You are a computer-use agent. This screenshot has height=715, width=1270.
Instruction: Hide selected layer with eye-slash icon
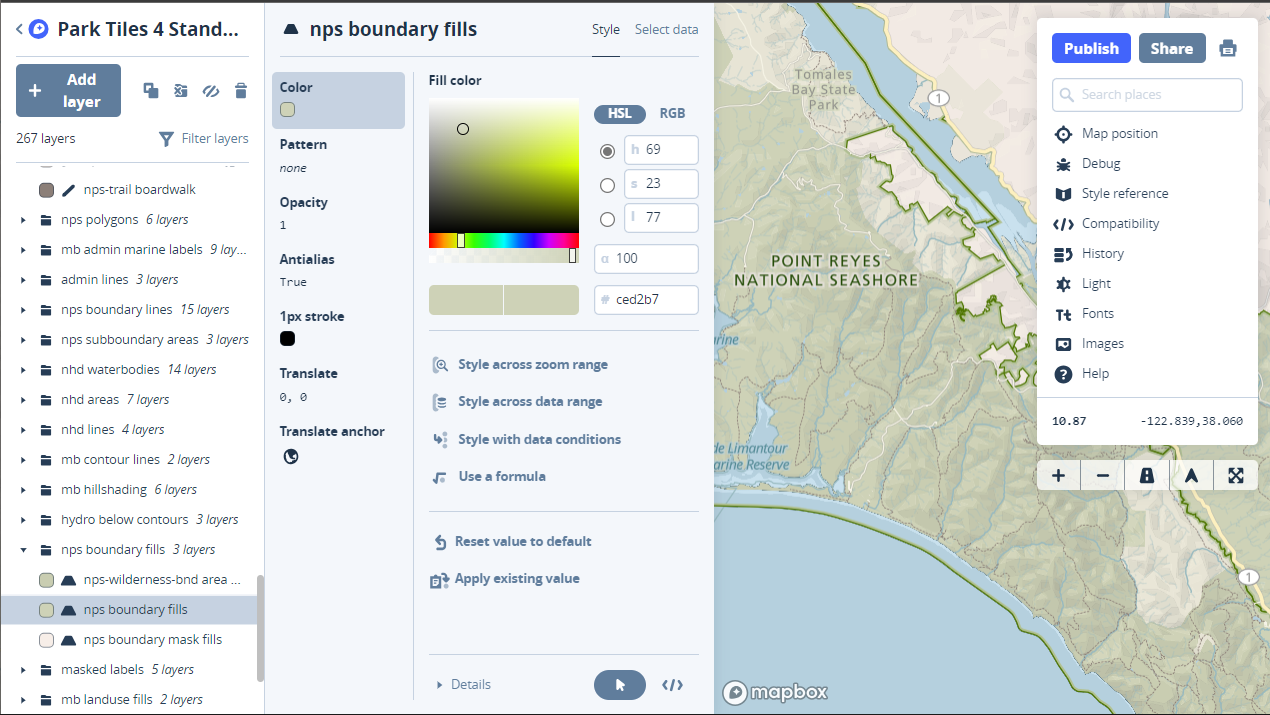point(210,91)
